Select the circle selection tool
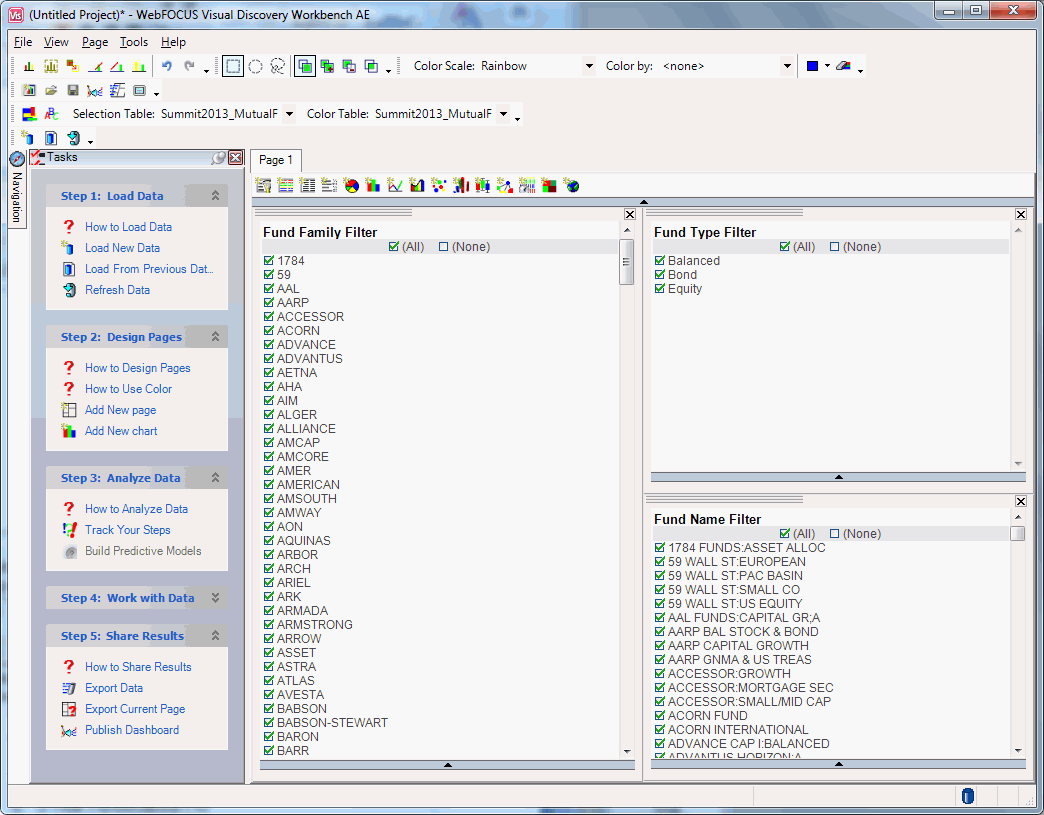 256,66
